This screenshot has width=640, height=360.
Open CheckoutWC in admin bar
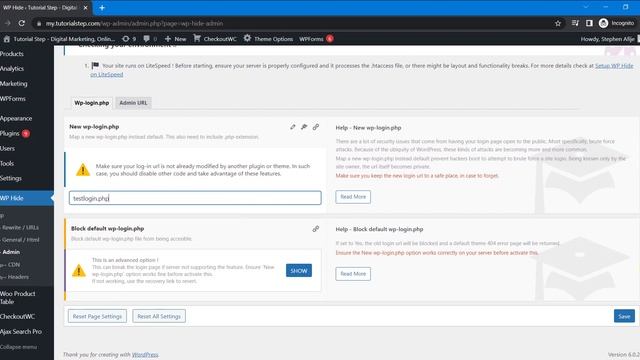[215, 39]
